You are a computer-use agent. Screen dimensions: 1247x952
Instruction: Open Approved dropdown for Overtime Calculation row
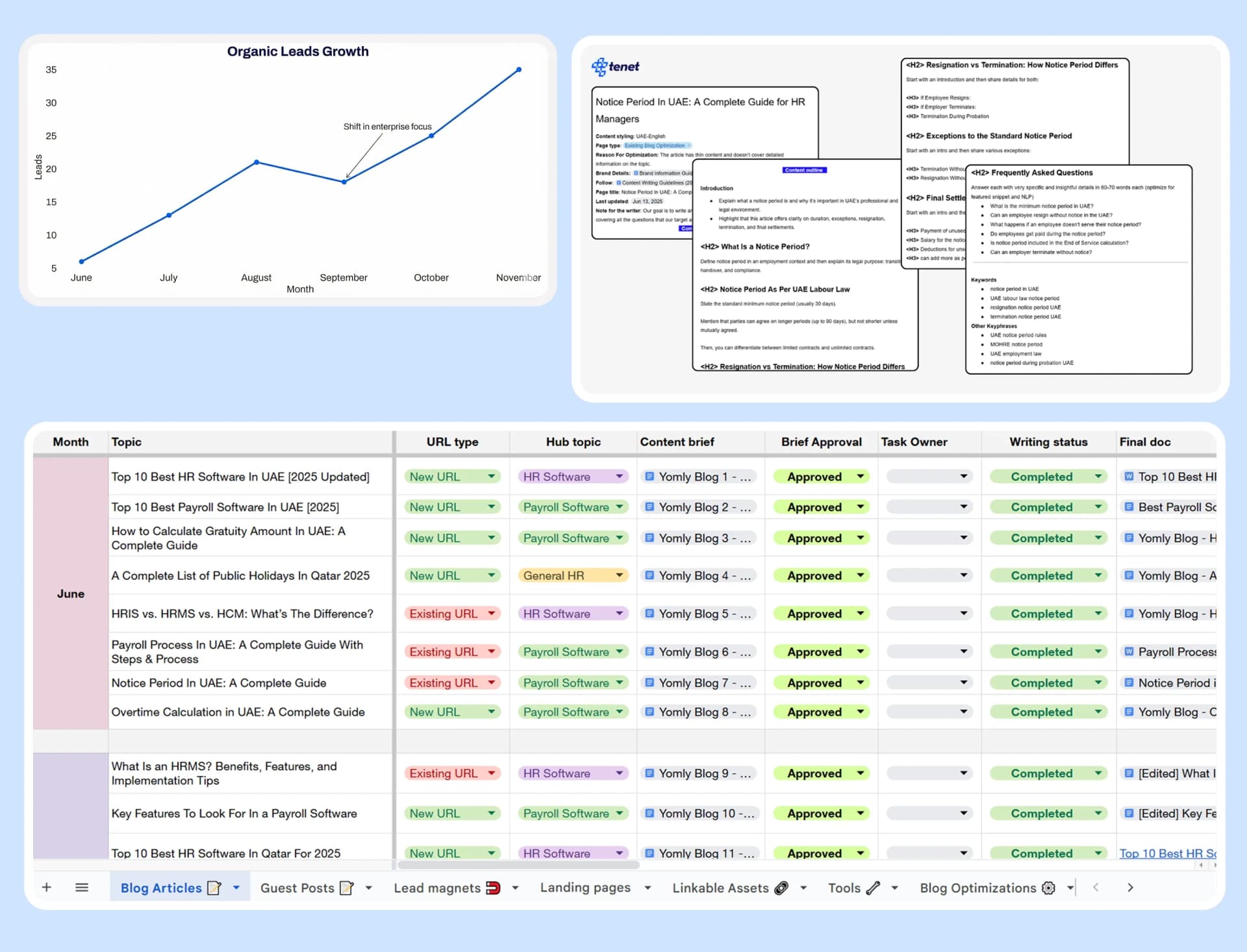point(859,712)
